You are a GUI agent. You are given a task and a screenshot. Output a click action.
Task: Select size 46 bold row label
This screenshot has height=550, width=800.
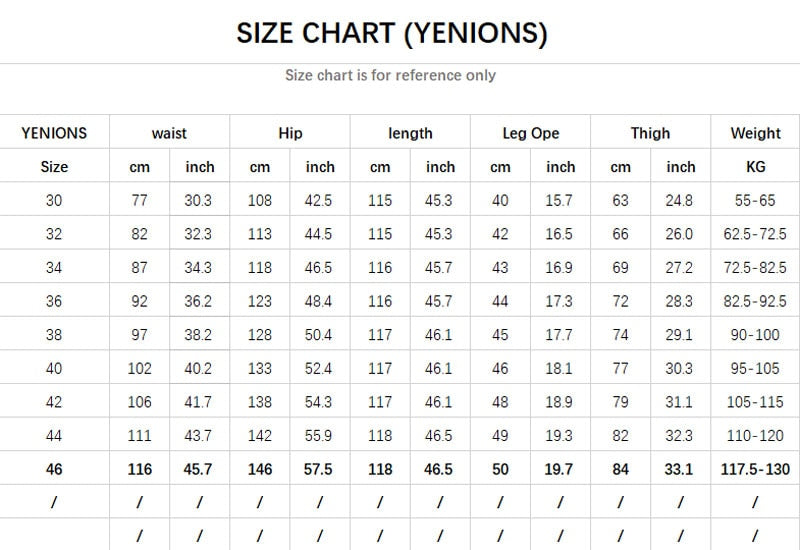[54, 469]
